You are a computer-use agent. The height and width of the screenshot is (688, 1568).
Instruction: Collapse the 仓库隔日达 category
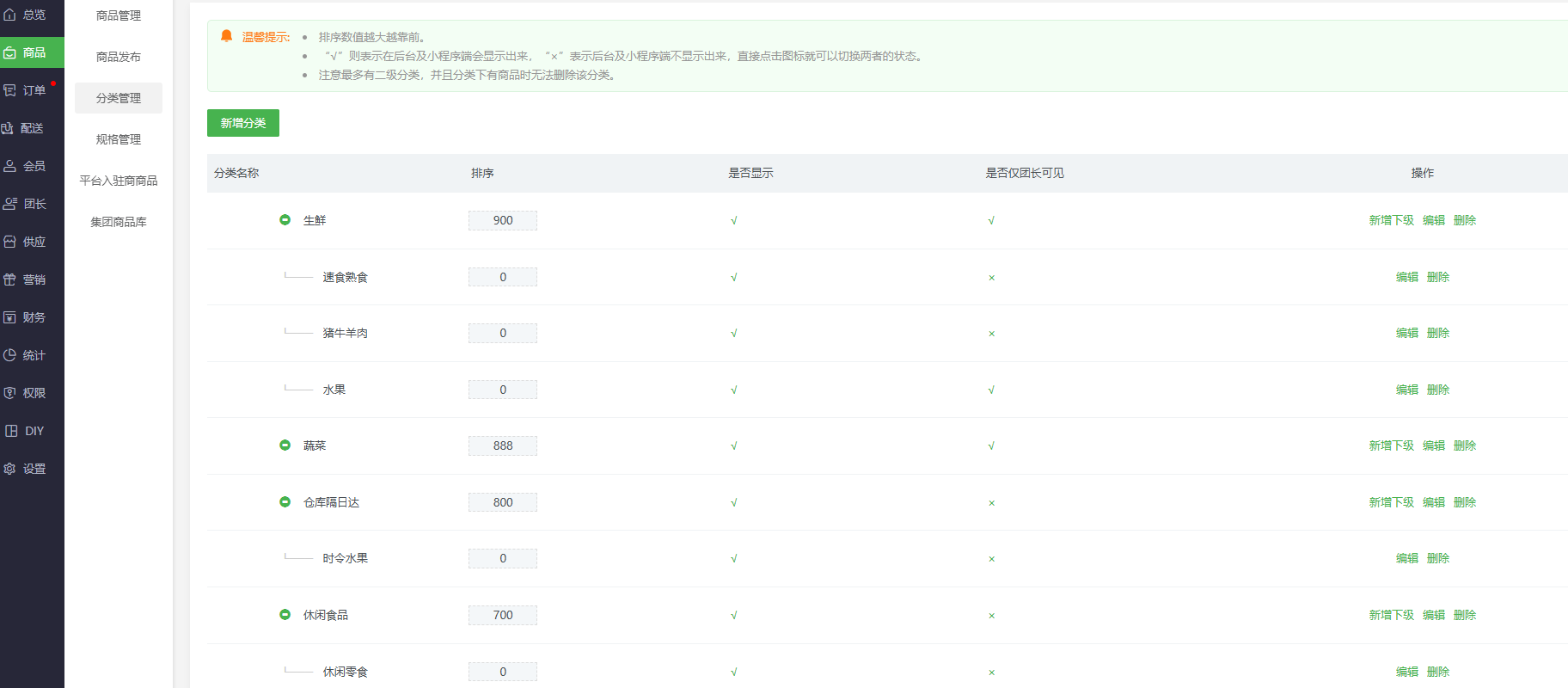click(x=285, y=502)
